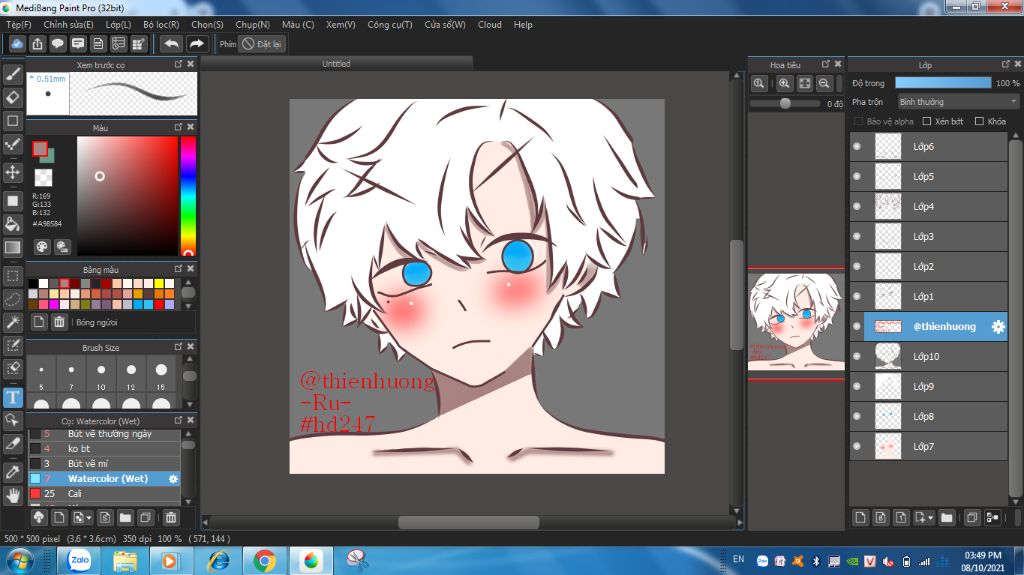Open the Cửa sổ(W) menu
1024x575 pixels.
445,25
